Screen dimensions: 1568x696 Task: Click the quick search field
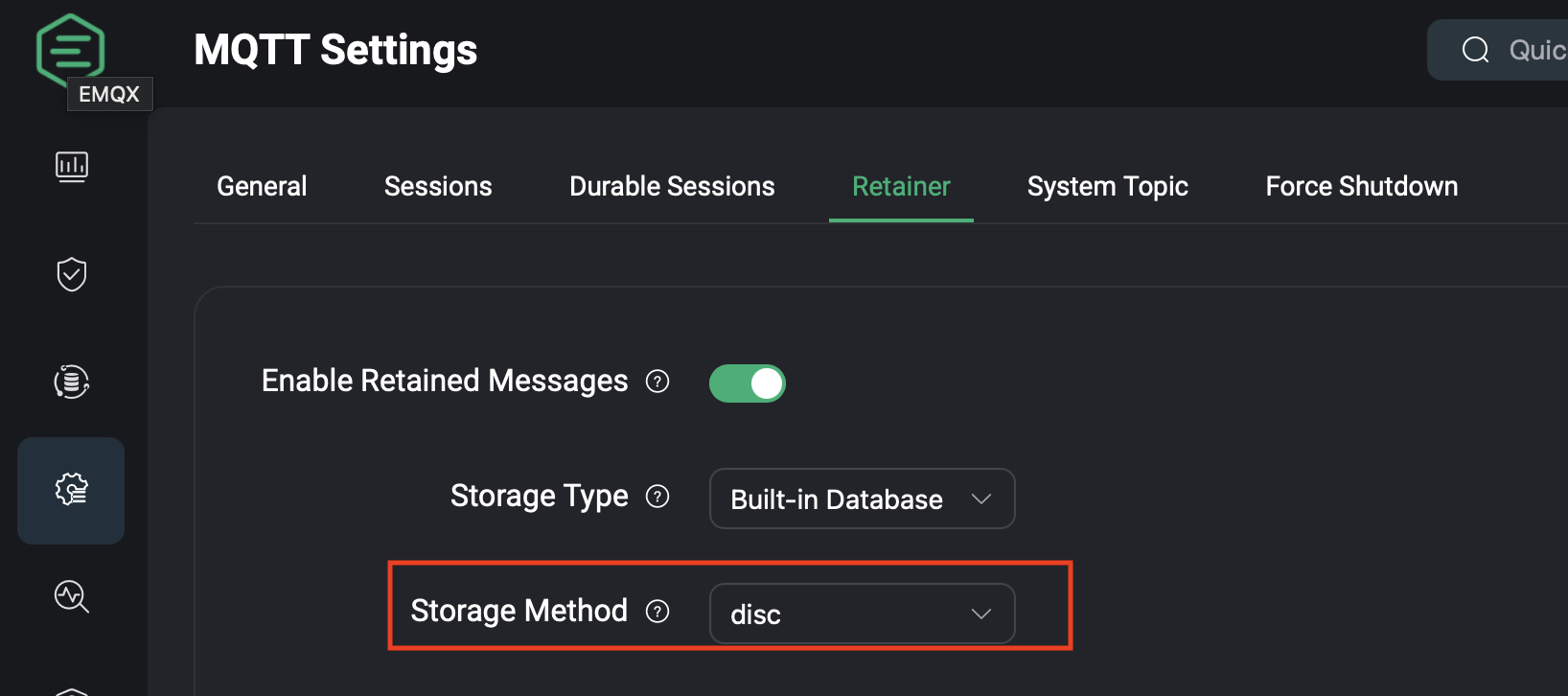pyautogui.click(x=1533, y=50)
